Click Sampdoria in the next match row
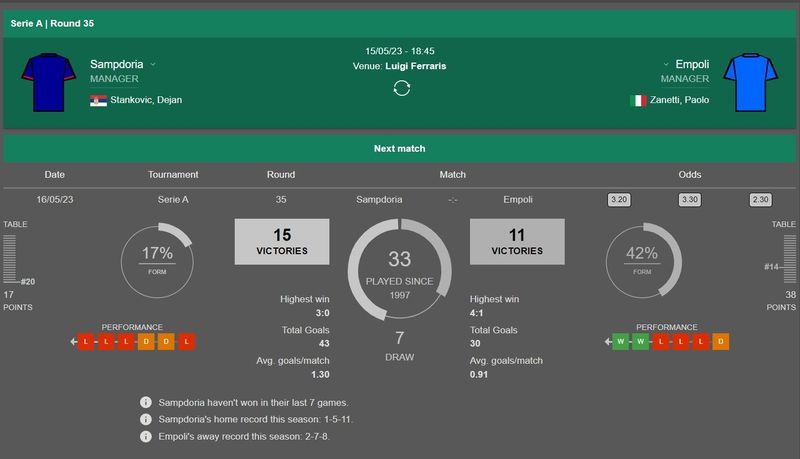 pyautogui.click(x=379, y=199)
